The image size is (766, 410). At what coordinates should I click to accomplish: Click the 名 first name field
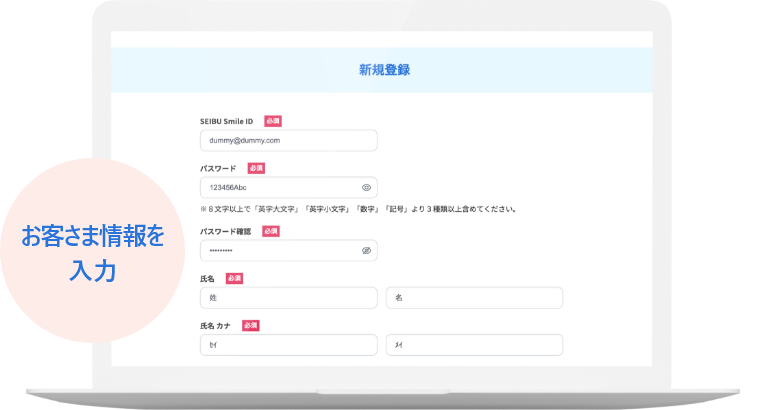(x=474, y=298)
